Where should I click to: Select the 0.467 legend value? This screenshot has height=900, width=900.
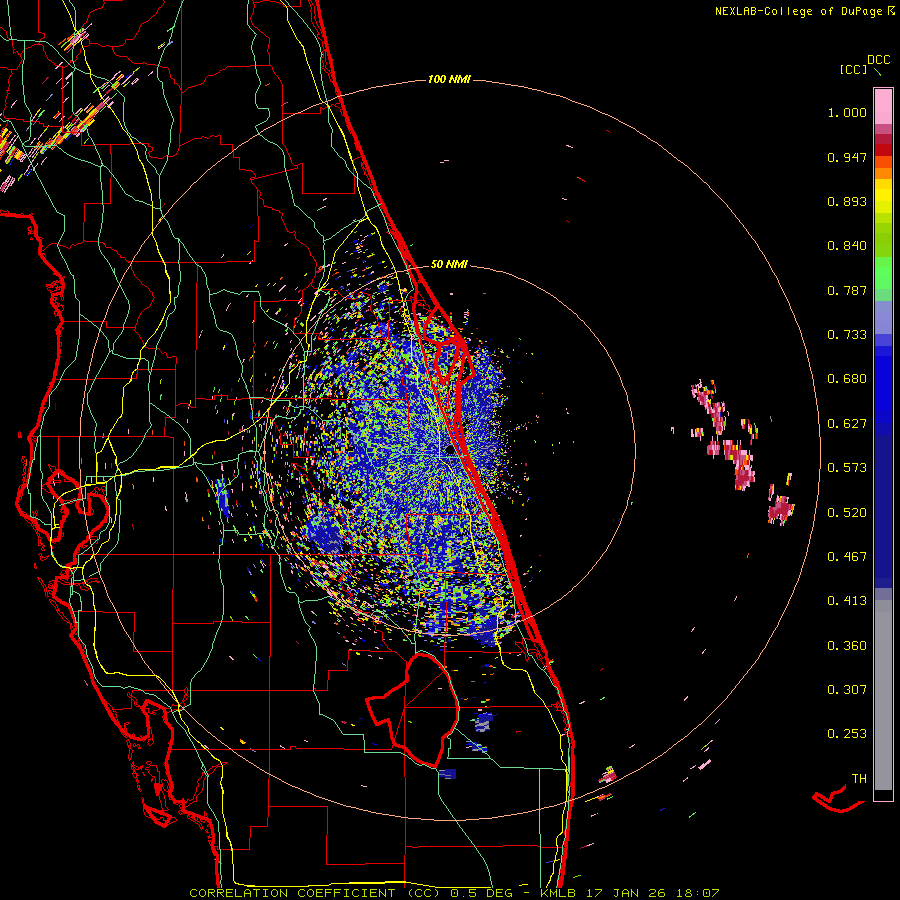pyautogui.click(x=847, y=557)
